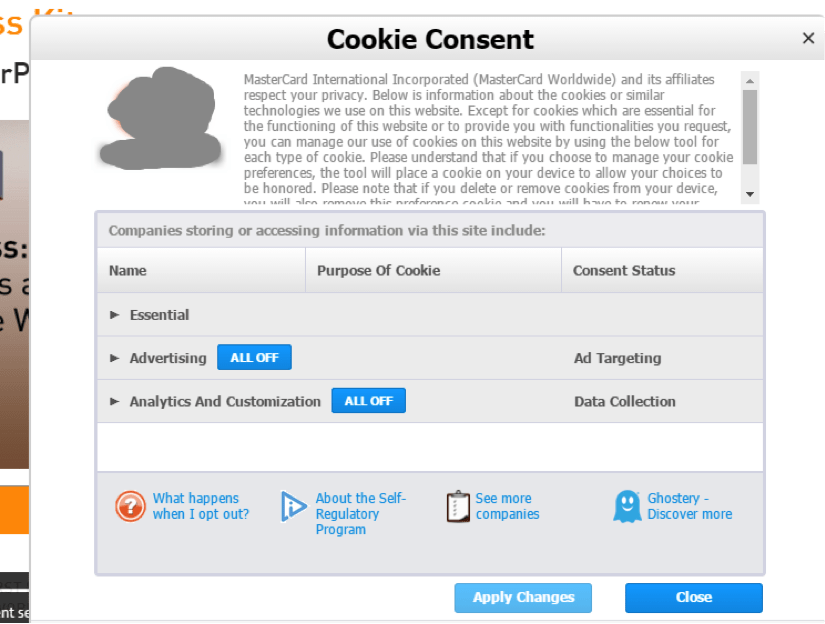This screenshot has width=825, height=624.
Task: Toggle Advertising cookies ALL OFF
Action: tap(254, 357)
